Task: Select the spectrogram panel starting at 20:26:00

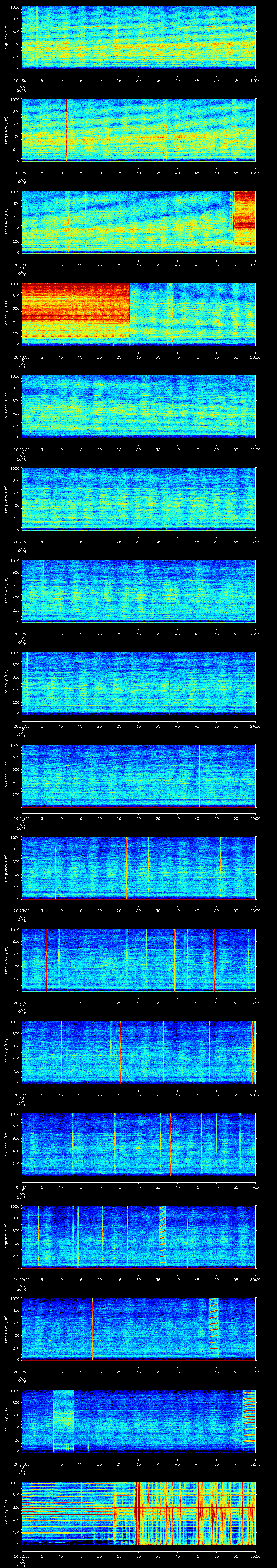Action: [x=138, y=960]
